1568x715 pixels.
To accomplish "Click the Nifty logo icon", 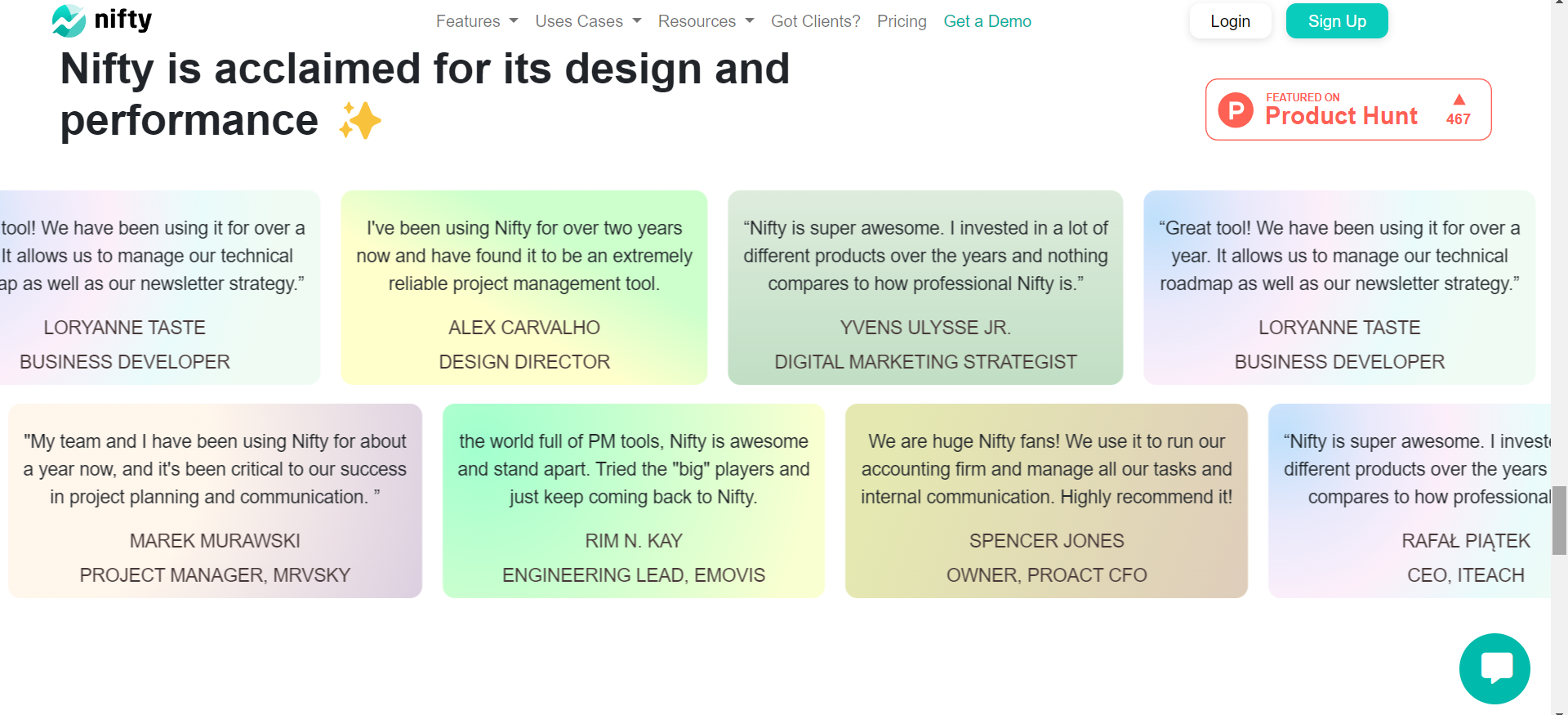I will 69,20.
